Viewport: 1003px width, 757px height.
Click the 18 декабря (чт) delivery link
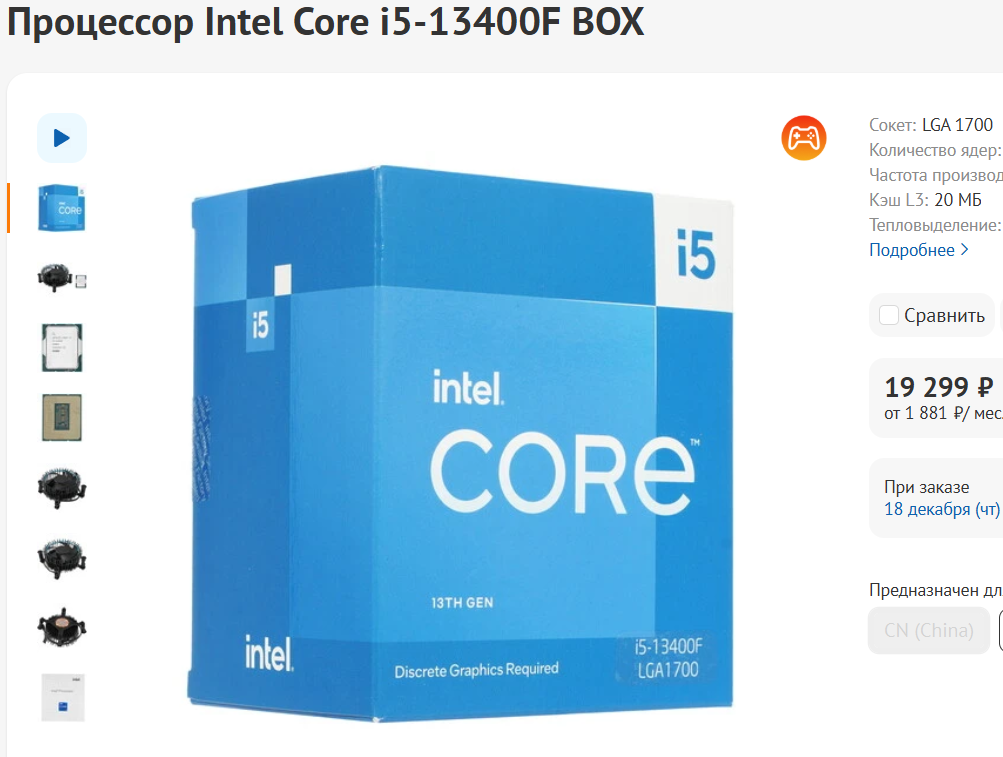click(942, 509)
